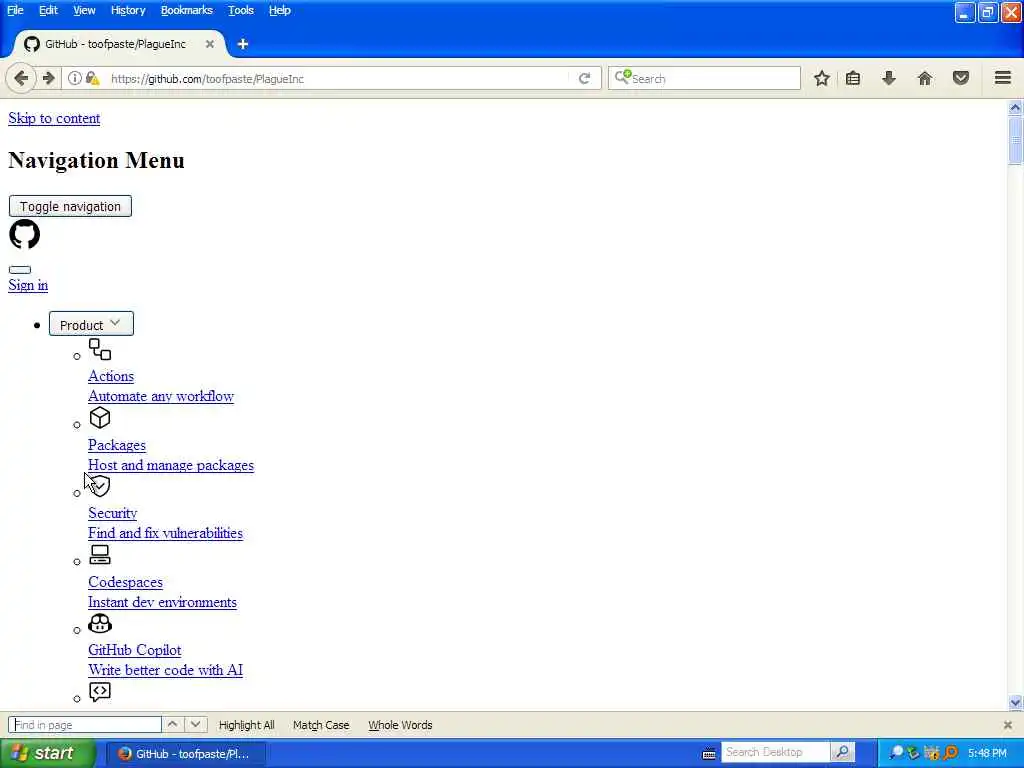The image size is (1024, 768).
Task: Open the Actions link
Action: 110,376
